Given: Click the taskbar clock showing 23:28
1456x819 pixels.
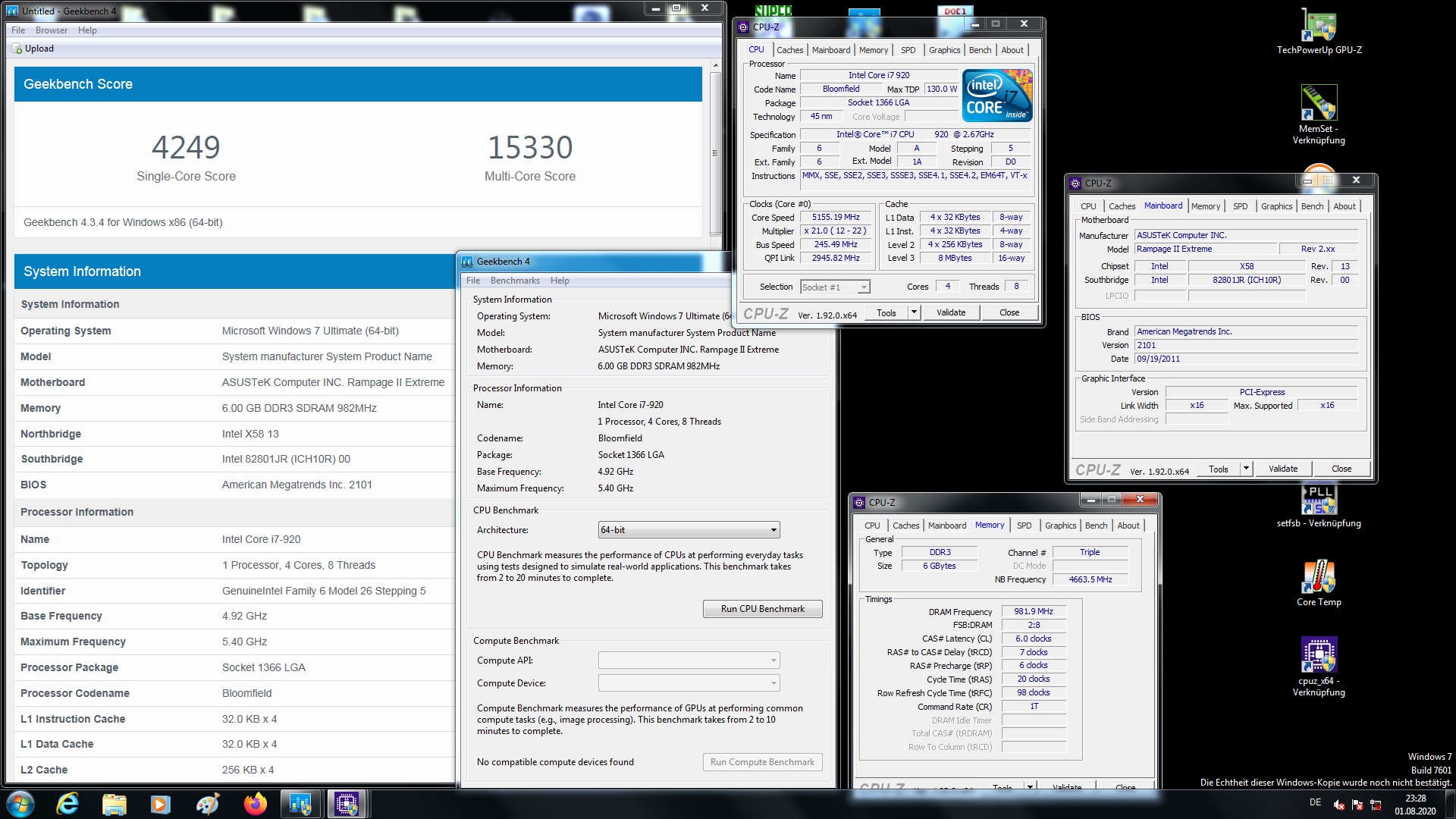Looking at the screenshot, I should 1415,805.
